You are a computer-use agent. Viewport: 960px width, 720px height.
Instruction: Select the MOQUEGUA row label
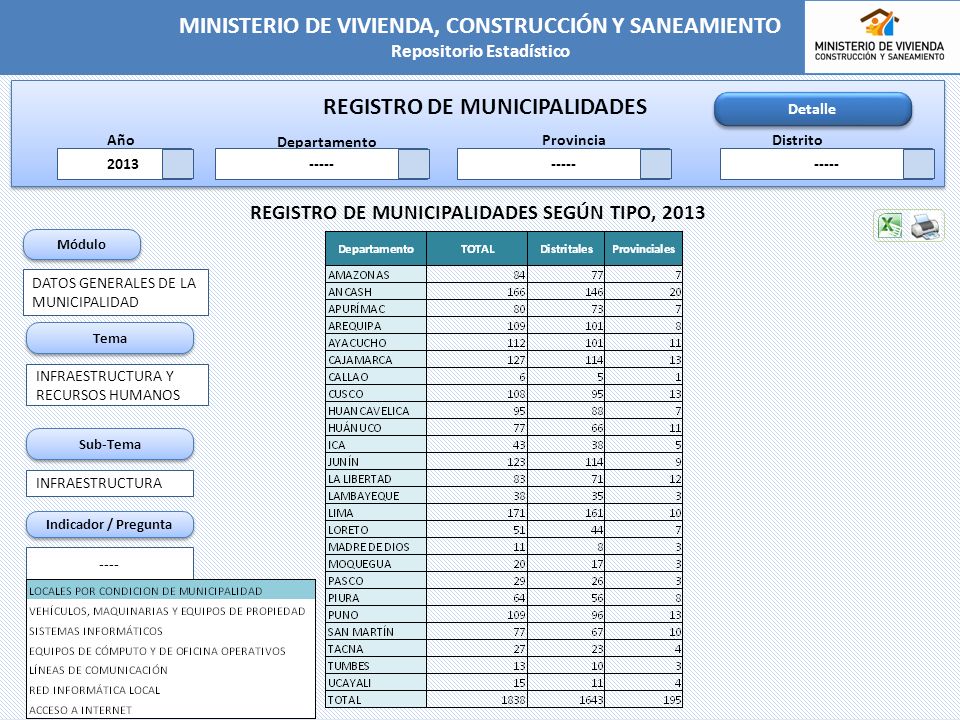pyautogui.click(x=359, y=564)
